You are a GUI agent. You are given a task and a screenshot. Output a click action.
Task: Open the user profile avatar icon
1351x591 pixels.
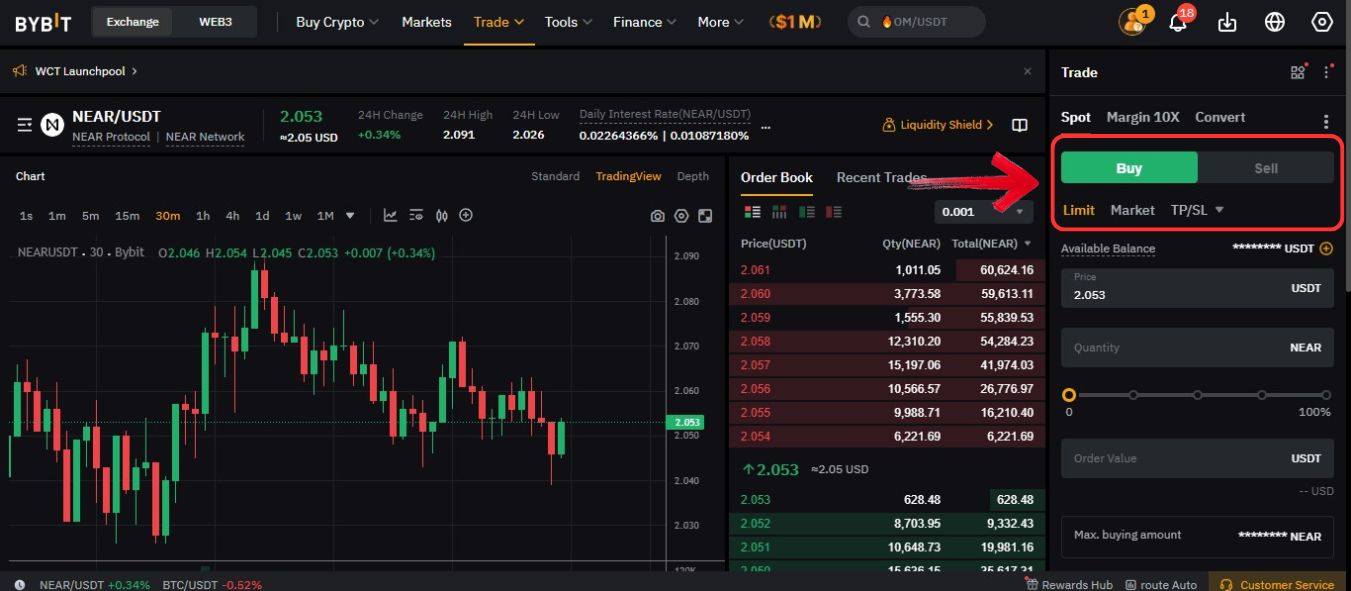pyautogui.click(x=1131, y=22)
